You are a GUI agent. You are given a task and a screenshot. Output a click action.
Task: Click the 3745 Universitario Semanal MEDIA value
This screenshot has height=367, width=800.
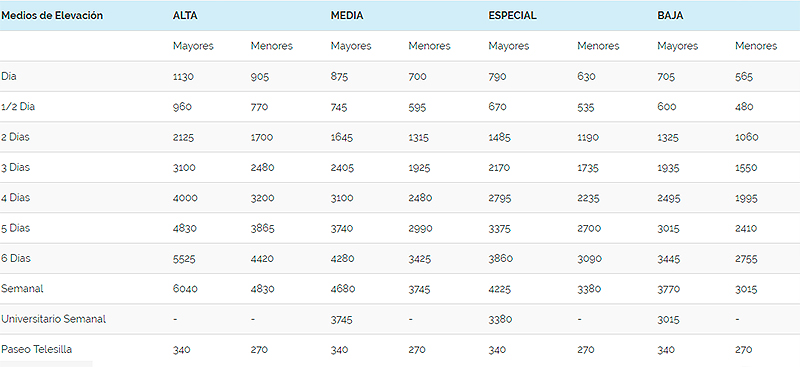[342, 320]
